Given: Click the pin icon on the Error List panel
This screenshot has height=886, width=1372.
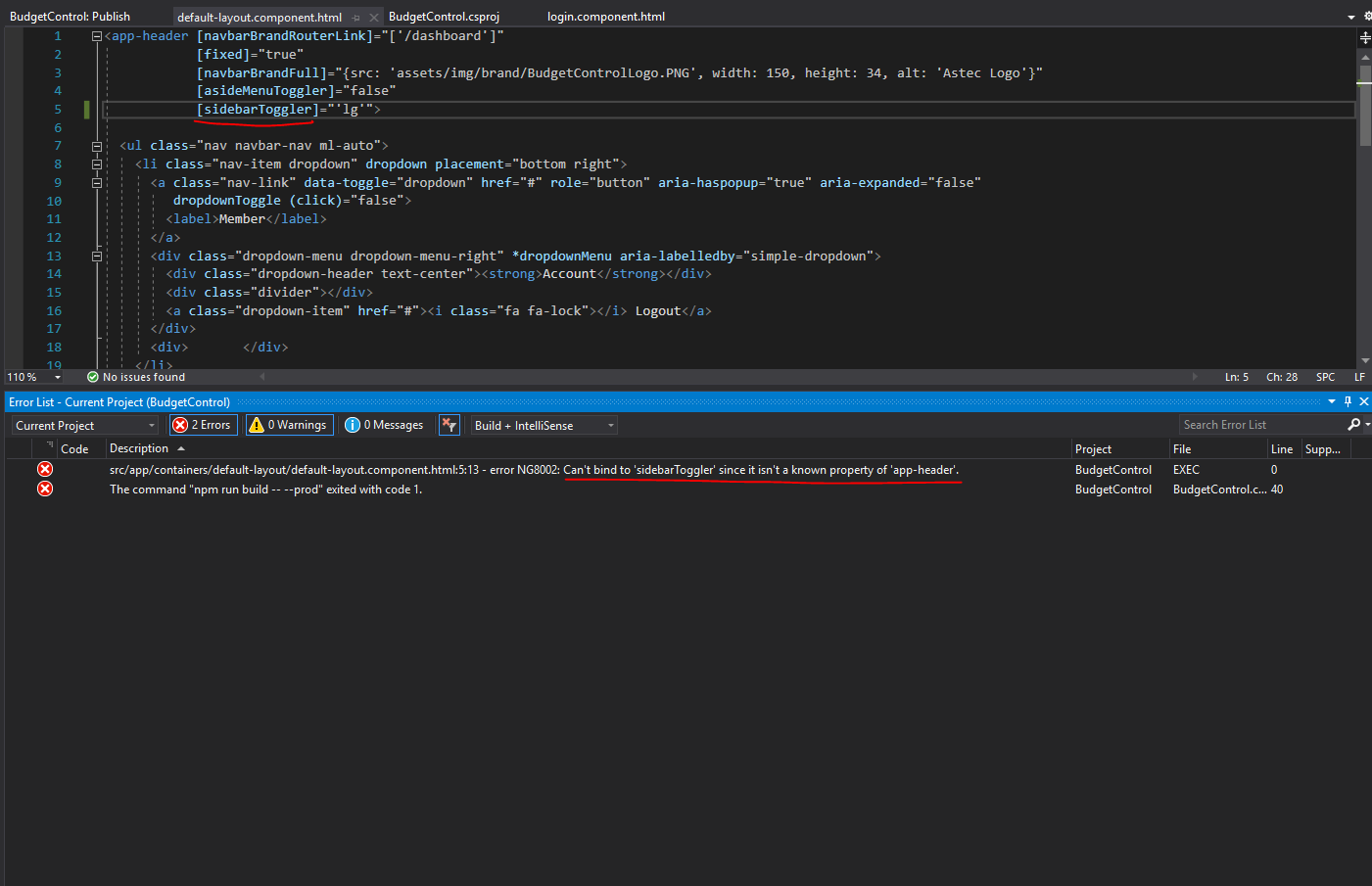Looking at the screenshot, I should [1348, 401].
